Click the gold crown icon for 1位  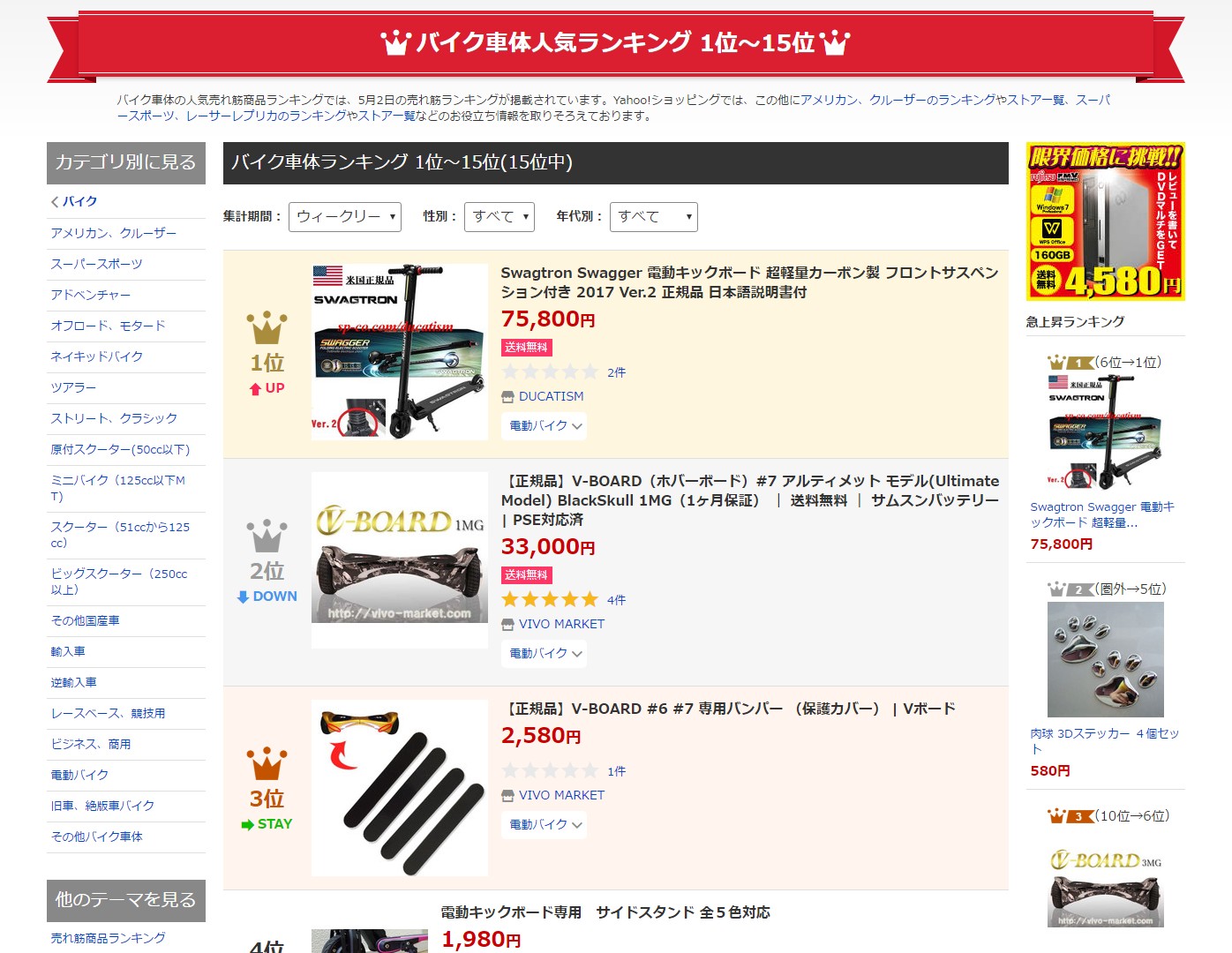coord(267,327)
